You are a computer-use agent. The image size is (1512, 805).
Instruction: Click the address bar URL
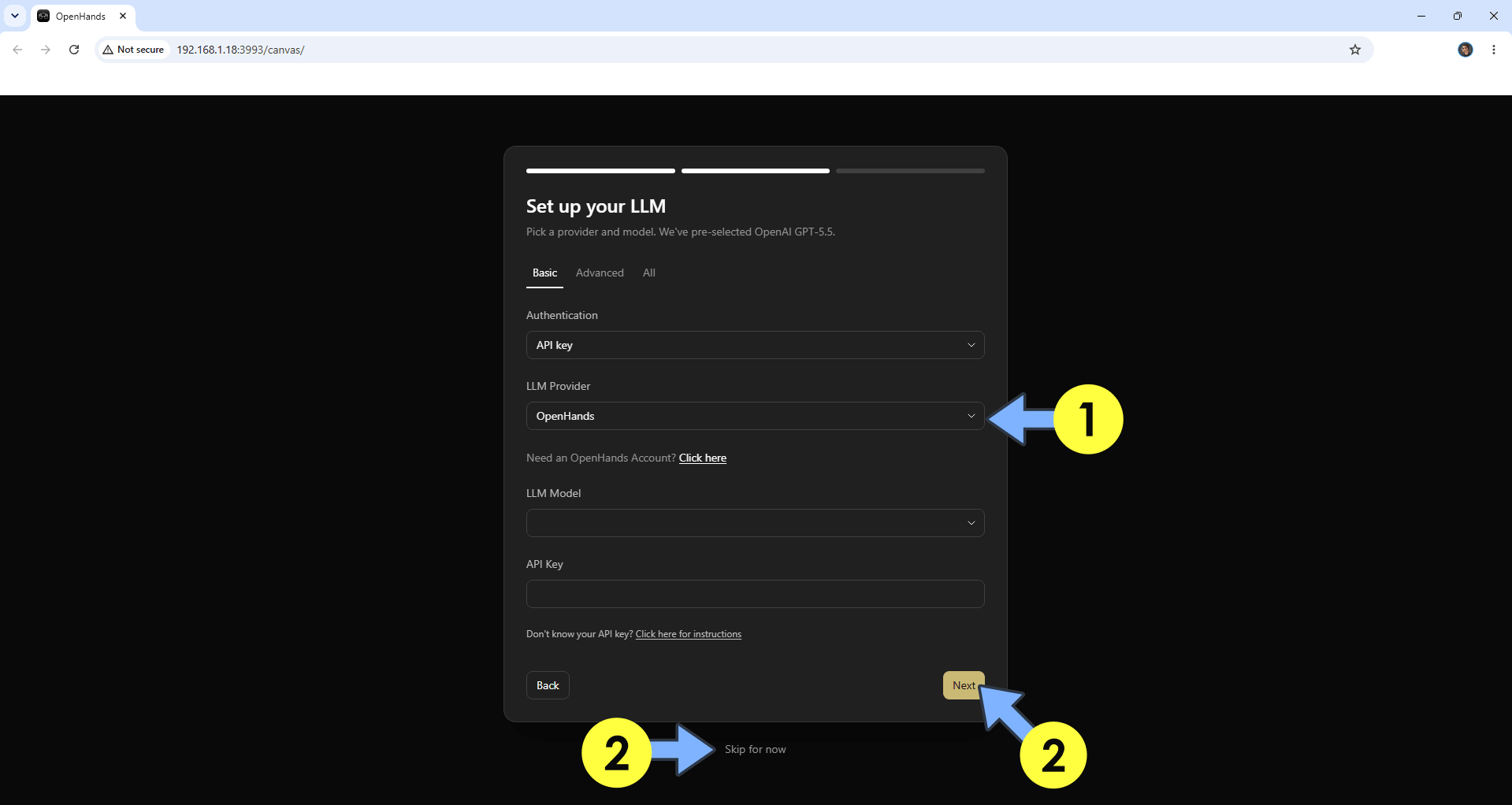click(x=240, y=50)
